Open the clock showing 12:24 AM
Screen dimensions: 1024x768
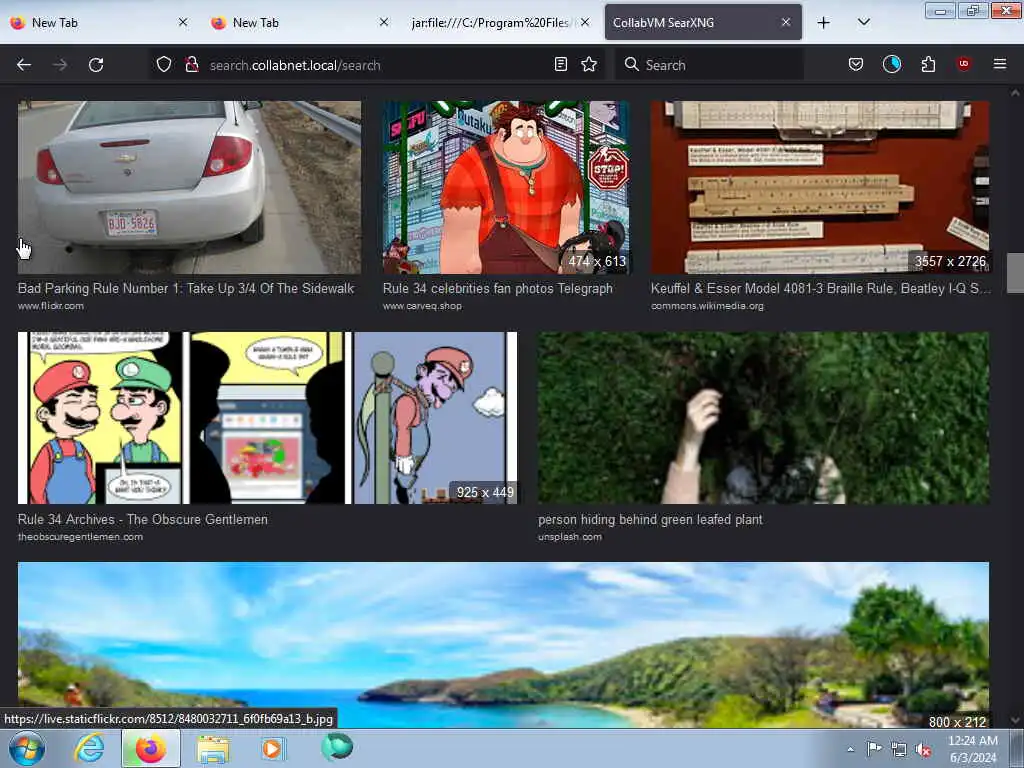tap(973, 749)
